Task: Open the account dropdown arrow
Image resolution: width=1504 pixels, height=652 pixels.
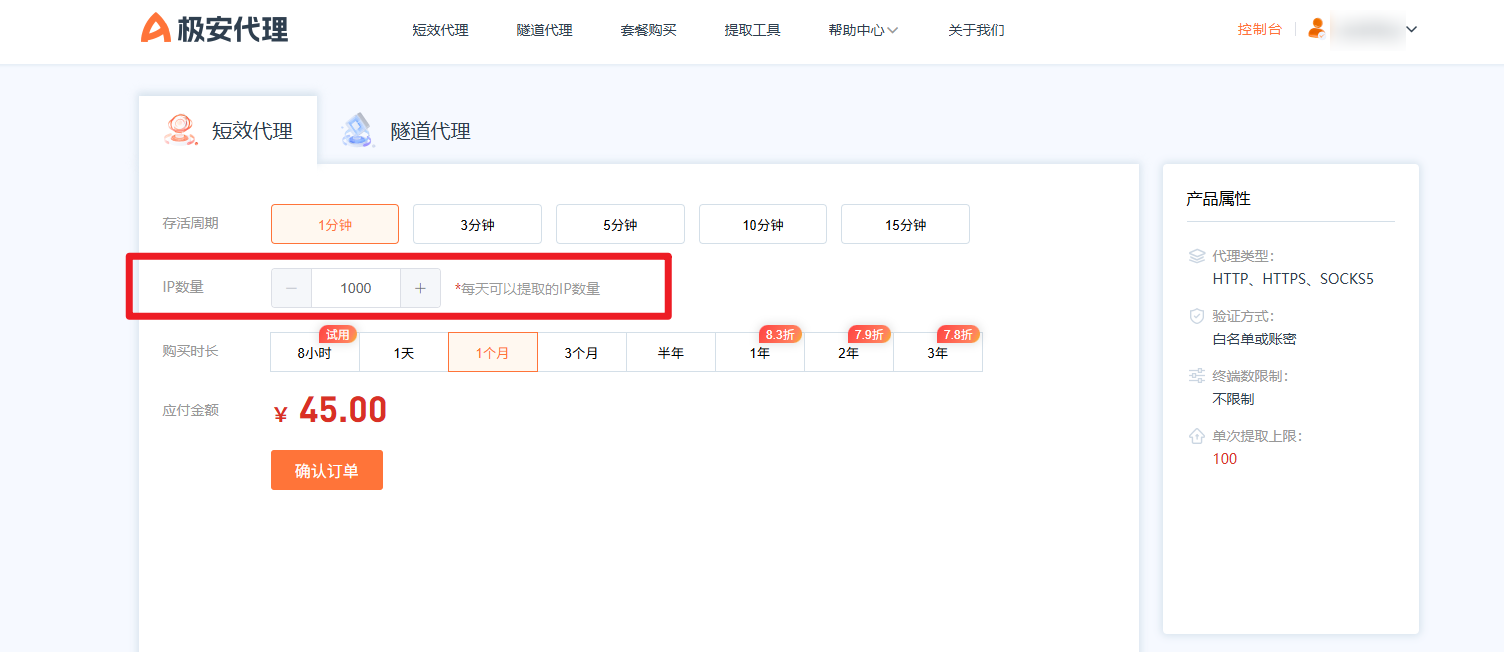Action: pyautogui.click(x=1411, y=29)
